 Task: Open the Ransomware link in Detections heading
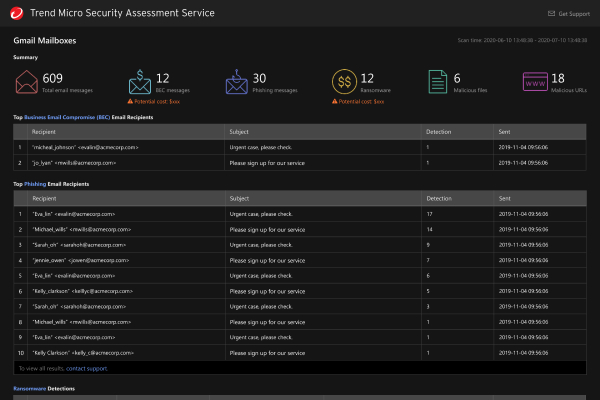tap(29, 389)
